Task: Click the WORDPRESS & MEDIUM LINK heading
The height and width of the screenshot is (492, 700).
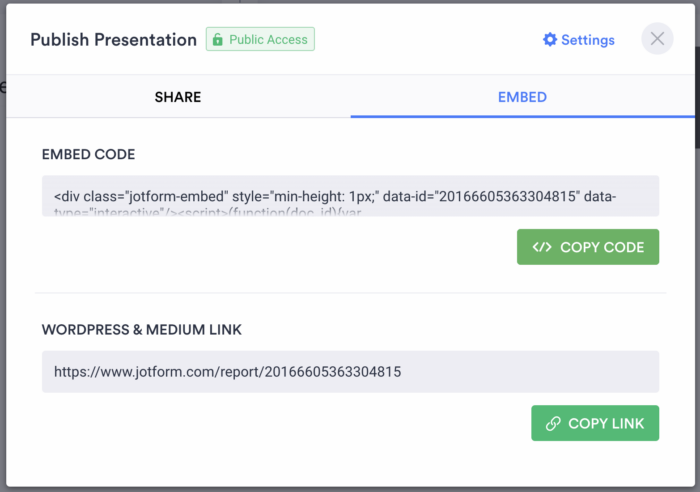Action: click(x=141, y=329)
